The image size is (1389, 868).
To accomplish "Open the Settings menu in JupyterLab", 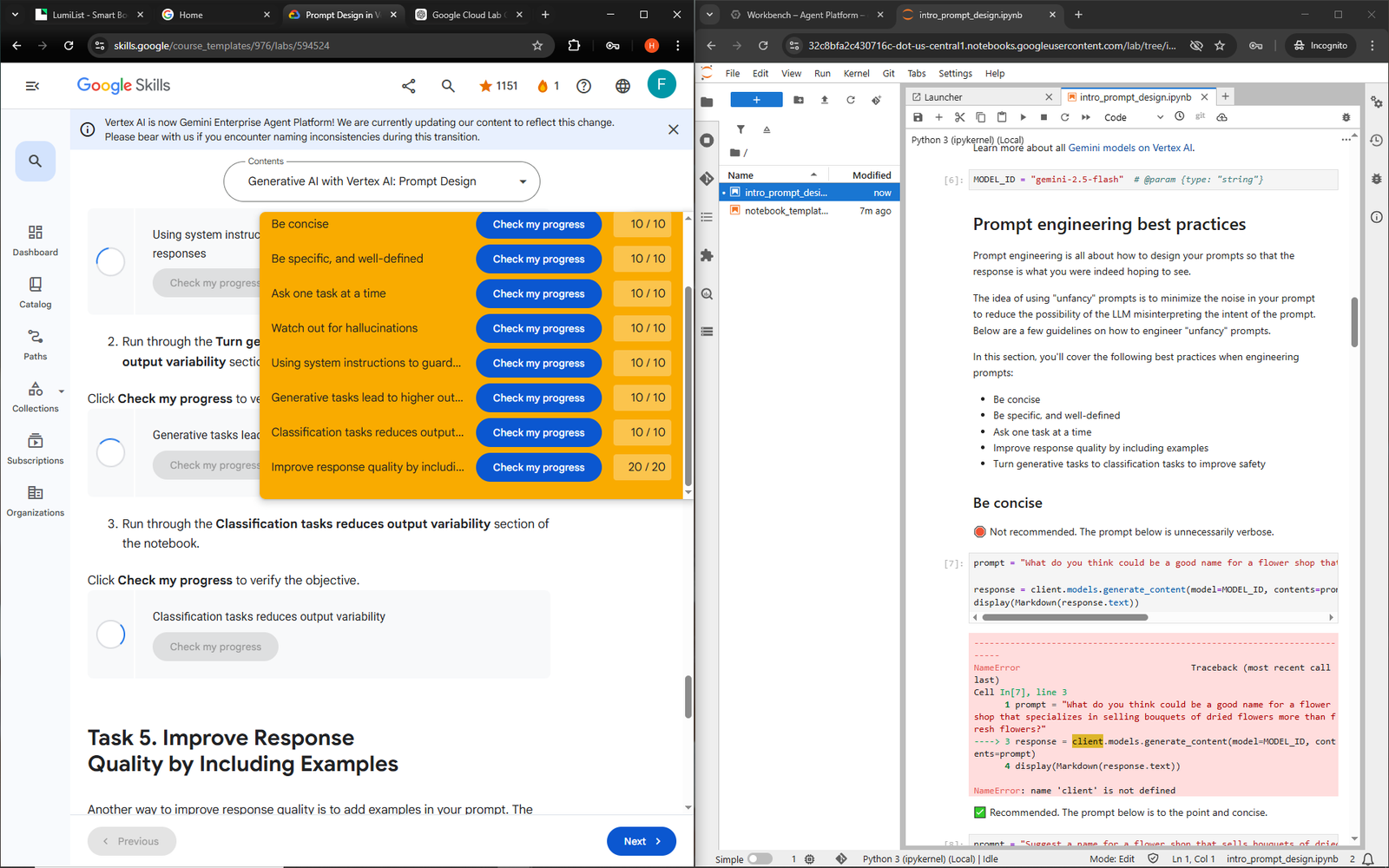I will click(x=955, y=74).
